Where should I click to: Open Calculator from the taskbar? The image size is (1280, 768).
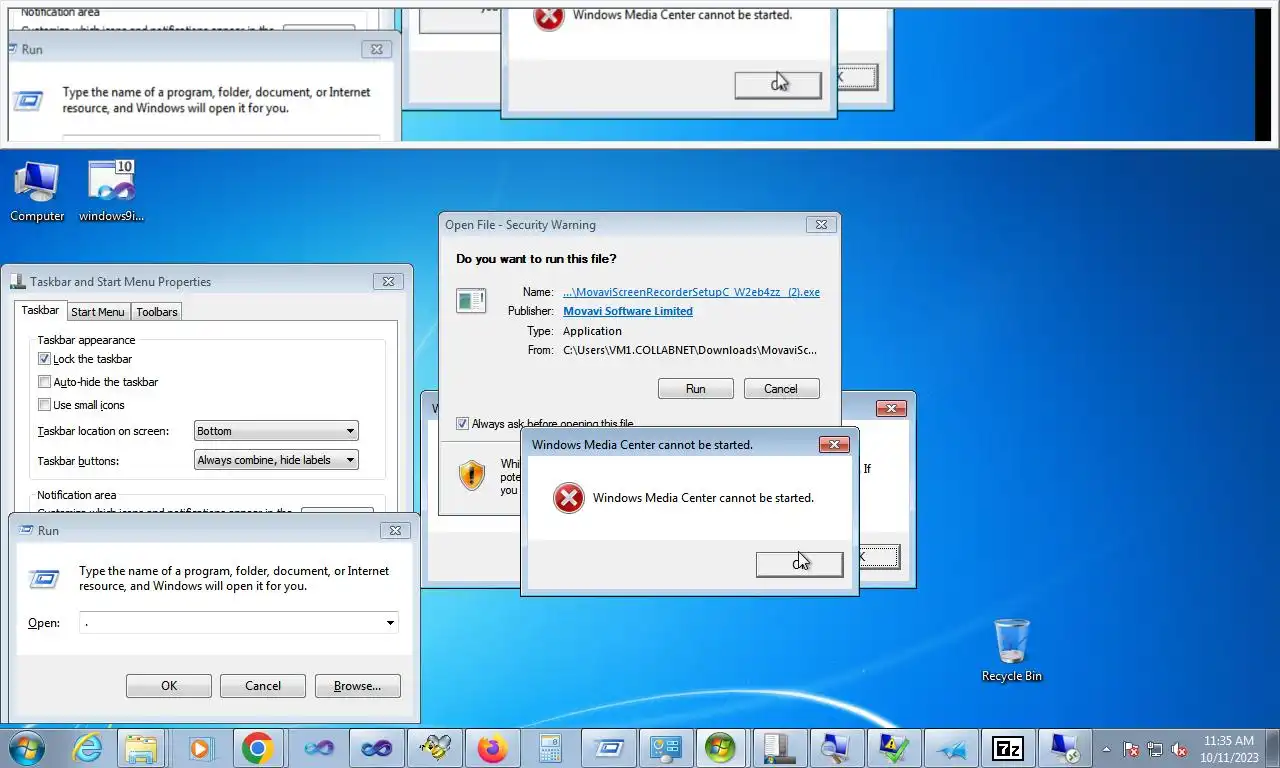coord(549,748)
